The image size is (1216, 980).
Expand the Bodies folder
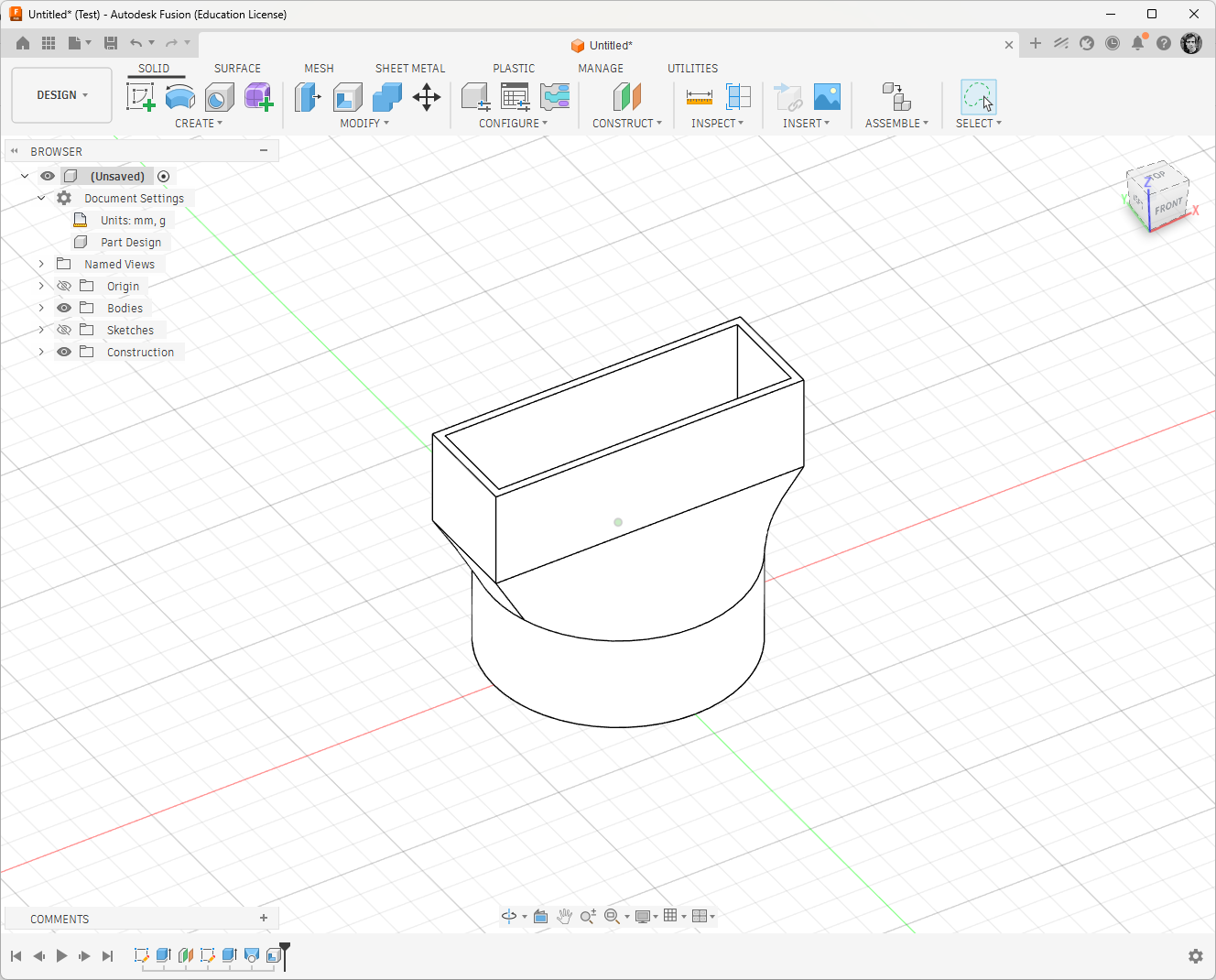click(x=41, y=308)
